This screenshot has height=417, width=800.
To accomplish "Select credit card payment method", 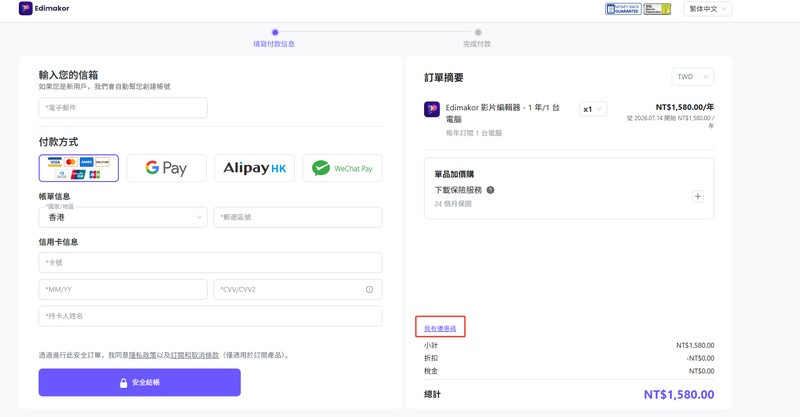I will tap(79, 168).
